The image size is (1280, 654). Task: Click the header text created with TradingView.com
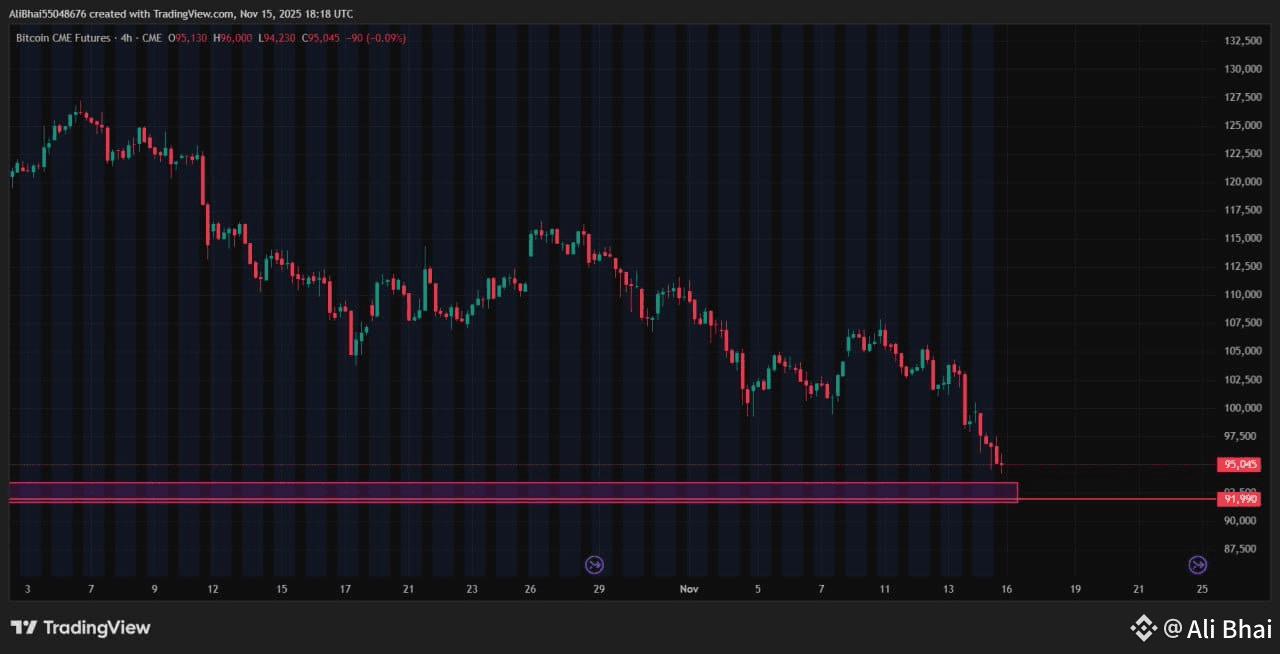[x=162, y=14]
